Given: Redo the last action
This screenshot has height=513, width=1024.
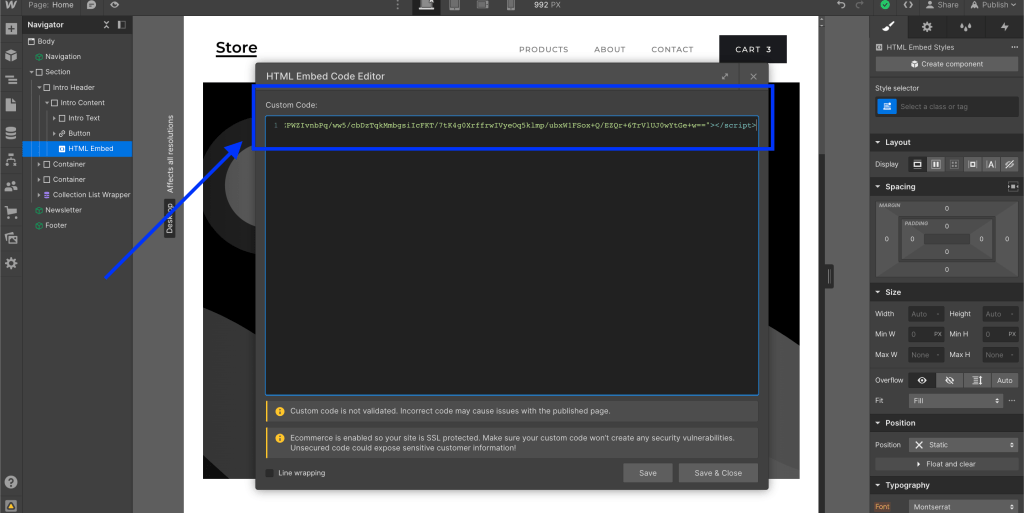Looking at the screenshot, I should pos(859,5).
